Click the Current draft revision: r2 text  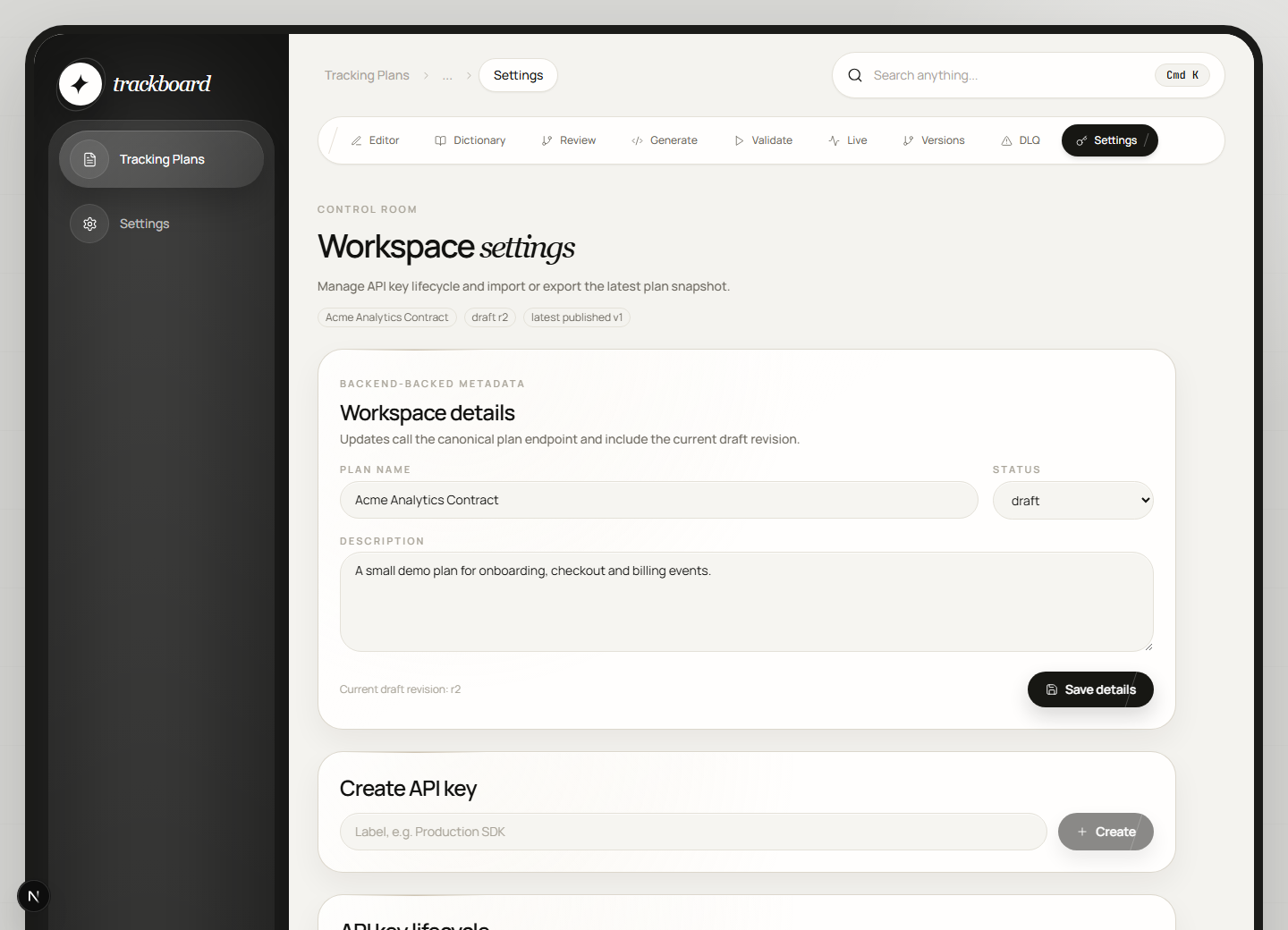coord(400,689)
